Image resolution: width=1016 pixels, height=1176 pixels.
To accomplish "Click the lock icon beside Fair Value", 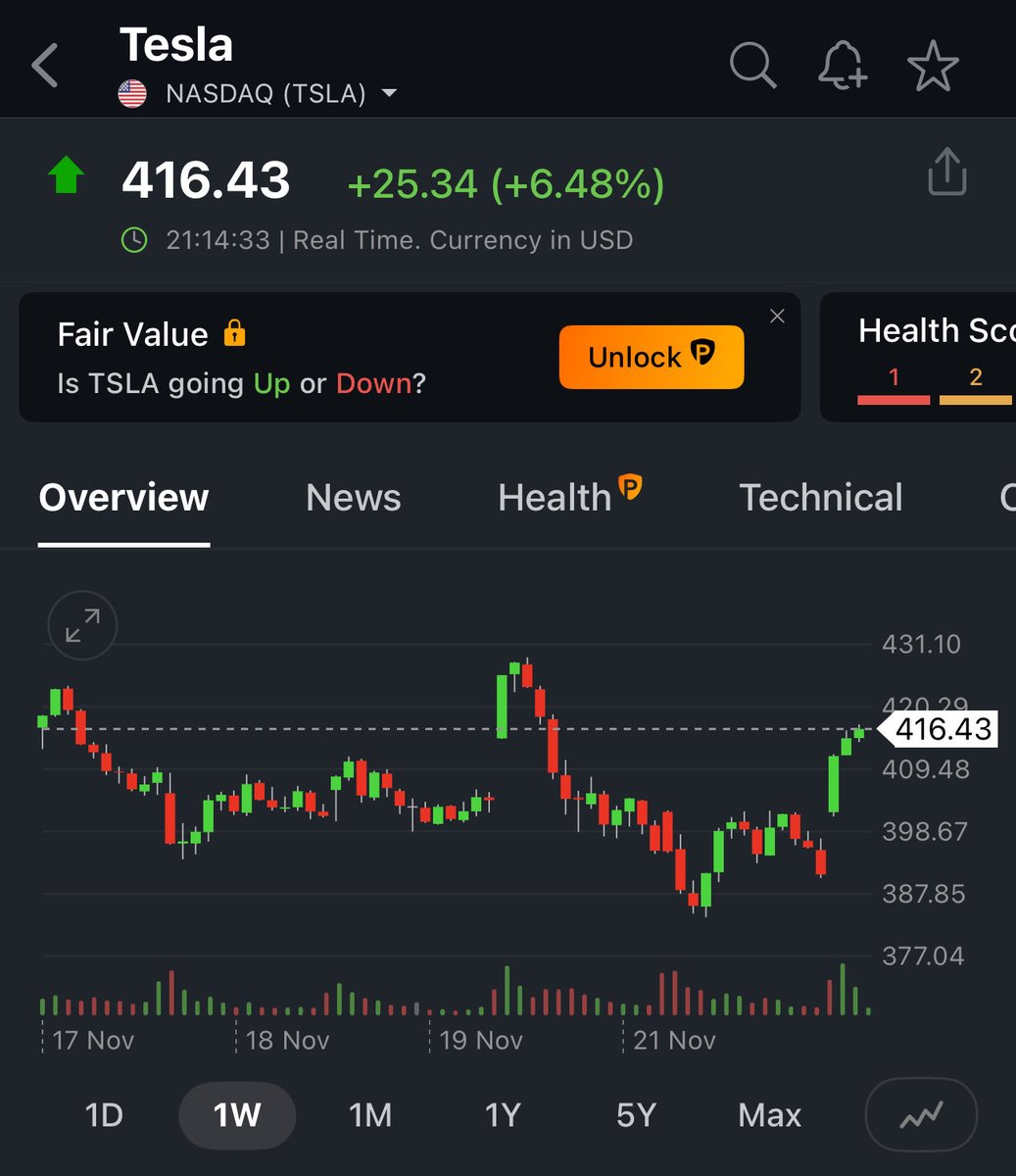I will tap(235, 334).
